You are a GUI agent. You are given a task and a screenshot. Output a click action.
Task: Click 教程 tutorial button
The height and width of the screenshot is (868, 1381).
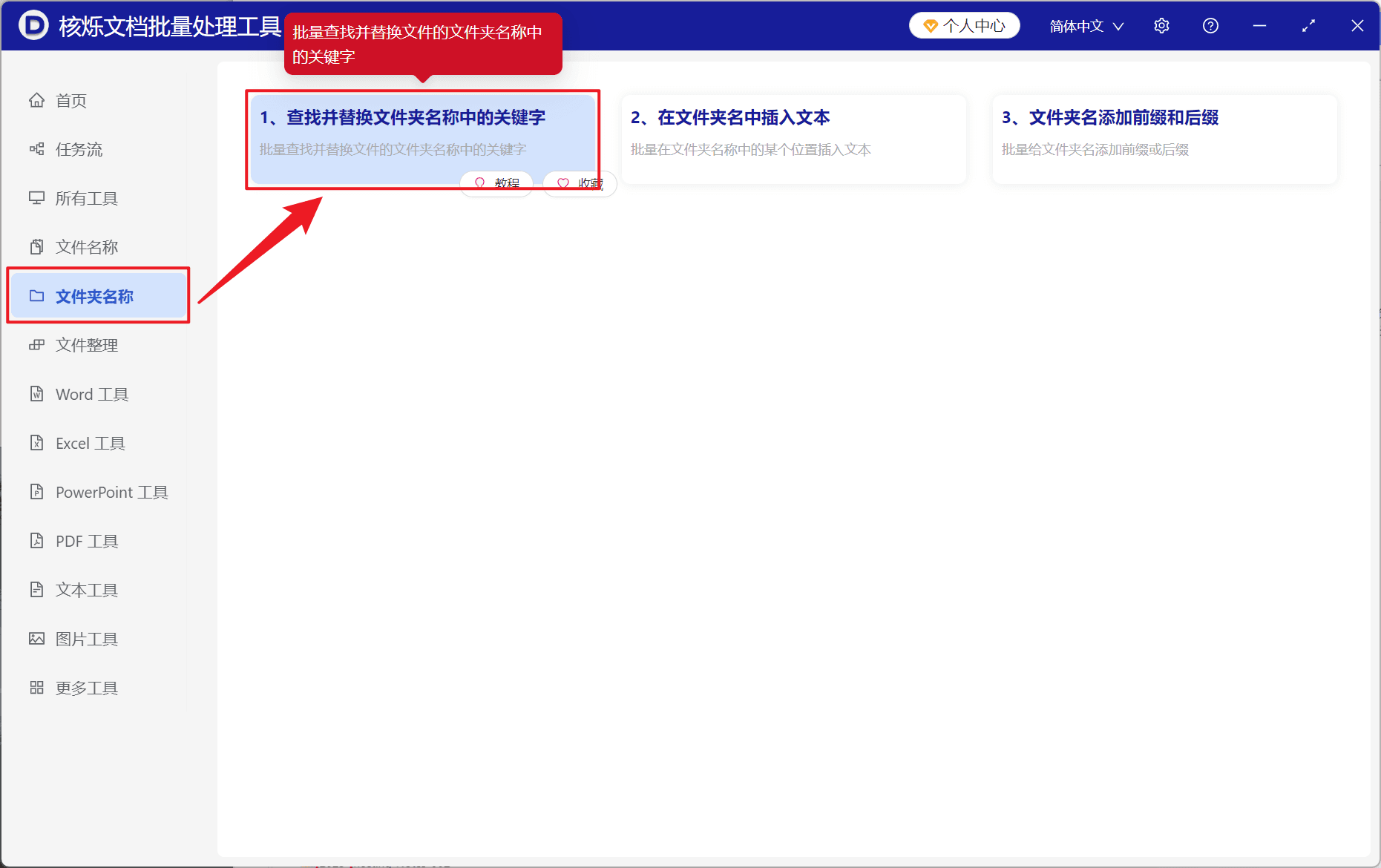(496, 183)
